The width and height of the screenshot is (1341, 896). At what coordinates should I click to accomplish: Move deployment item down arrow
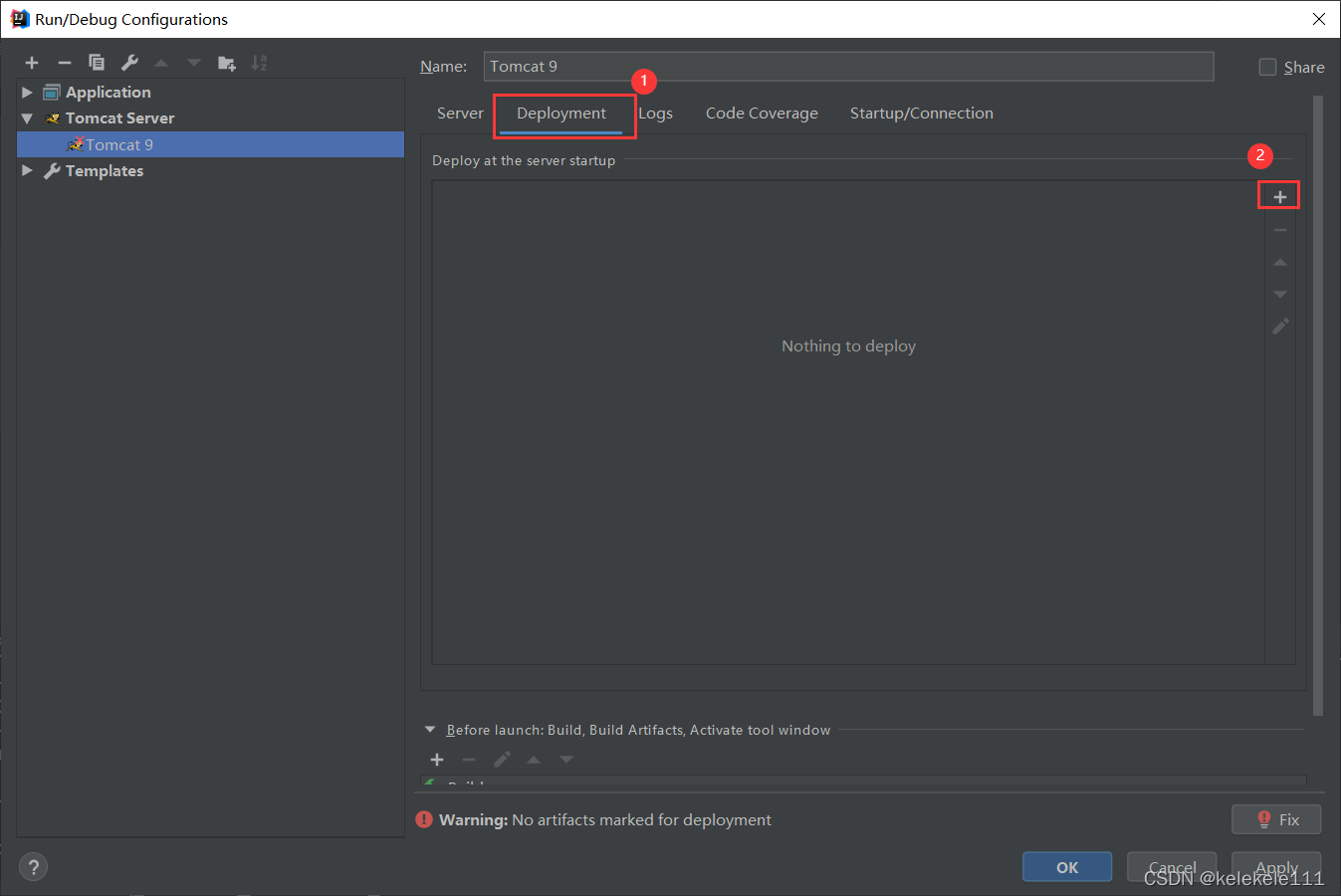[x=1280, y=295]
